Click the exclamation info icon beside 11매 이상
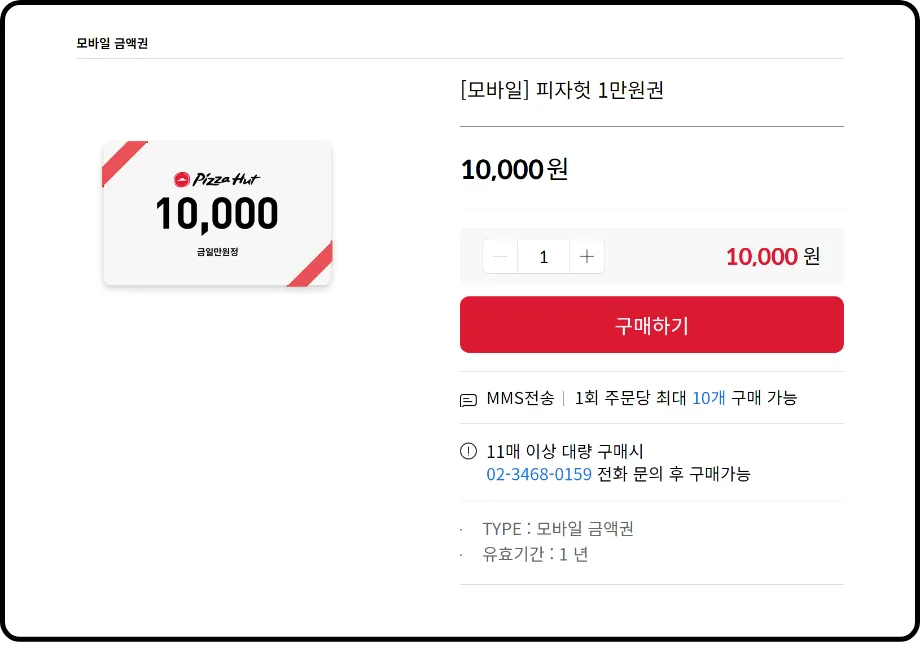Image resolution: width=920 pixels, height=650 pixels. [x=468, y=451]
